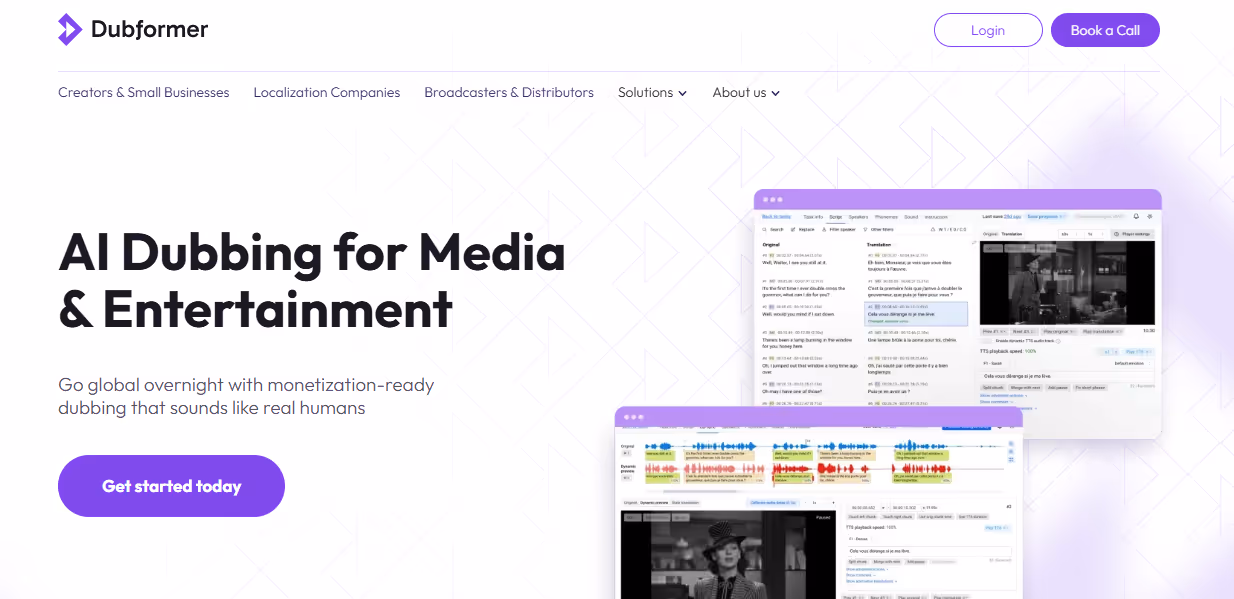The width and height of the screenshot is (1234, 599).
Task: Click the Dubformer logo
Action: [133, 30]
